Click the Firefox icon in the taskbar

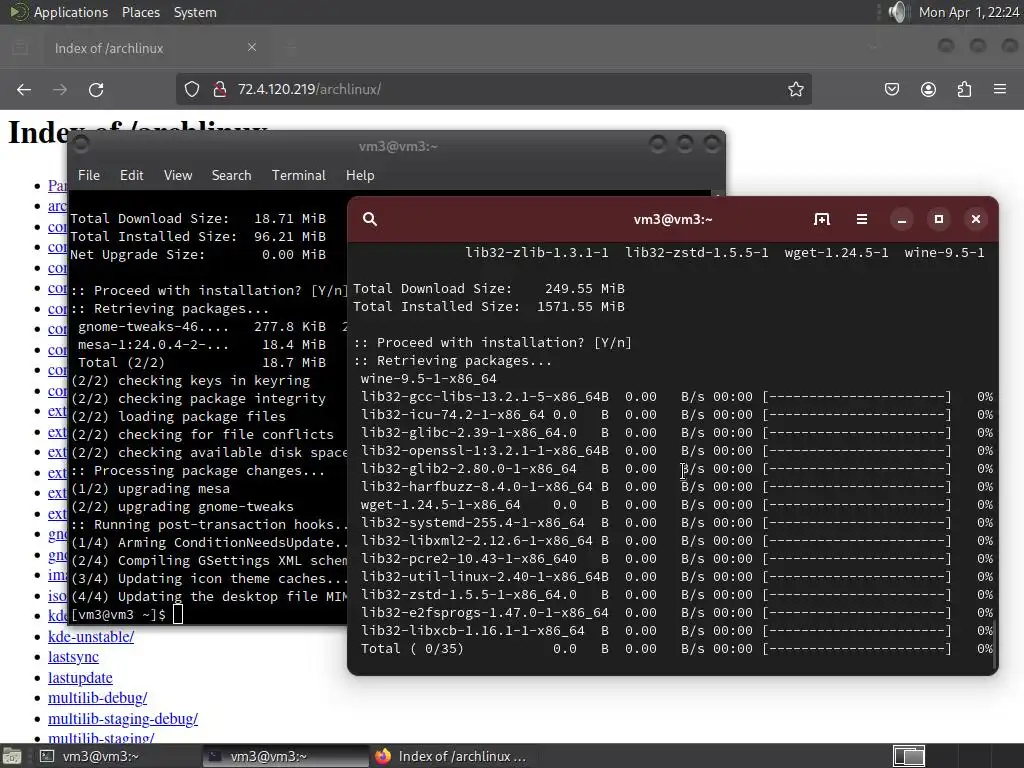pos(383,756)
